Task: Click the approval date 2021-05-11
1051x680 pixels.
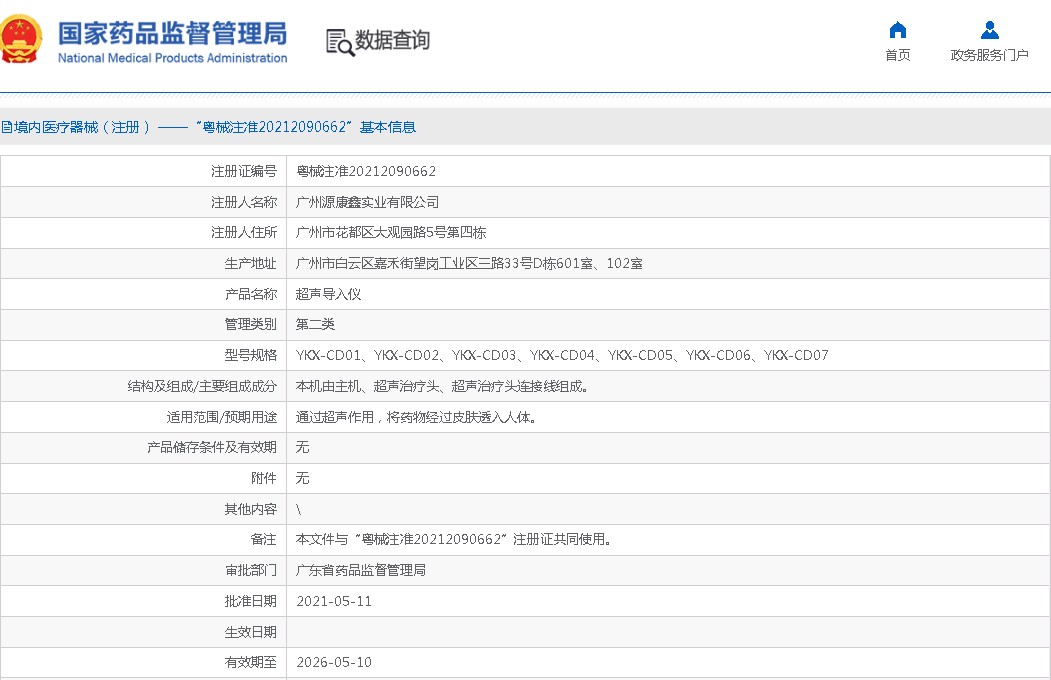Action: coord(336,601)
